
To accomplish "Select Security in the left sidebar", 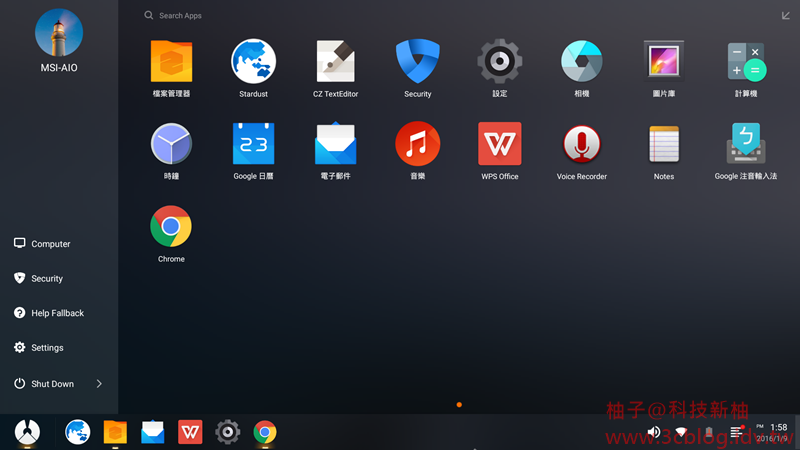I will [x=39, y=279].
